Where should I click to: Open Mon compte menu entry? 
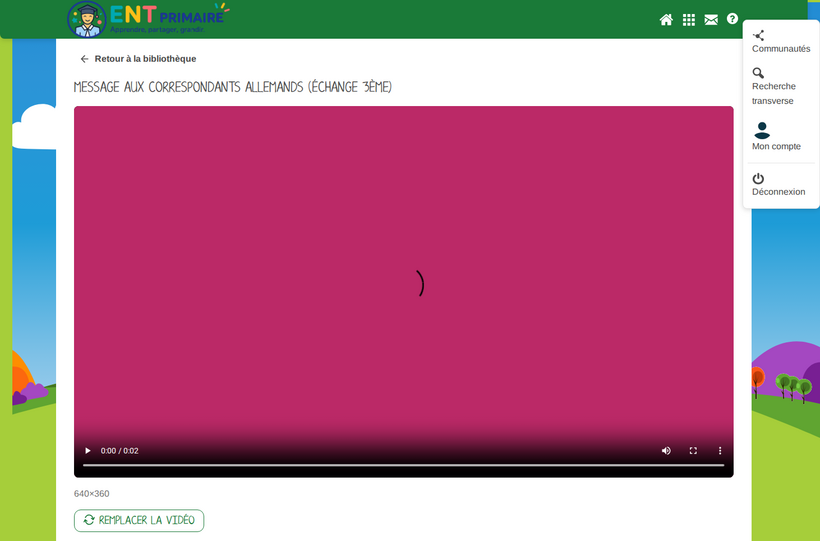coord(776,137)
